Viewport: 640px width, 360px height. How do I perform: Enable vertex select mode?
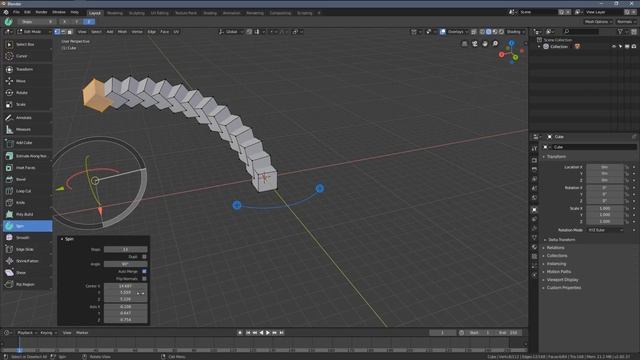point(57,32)
